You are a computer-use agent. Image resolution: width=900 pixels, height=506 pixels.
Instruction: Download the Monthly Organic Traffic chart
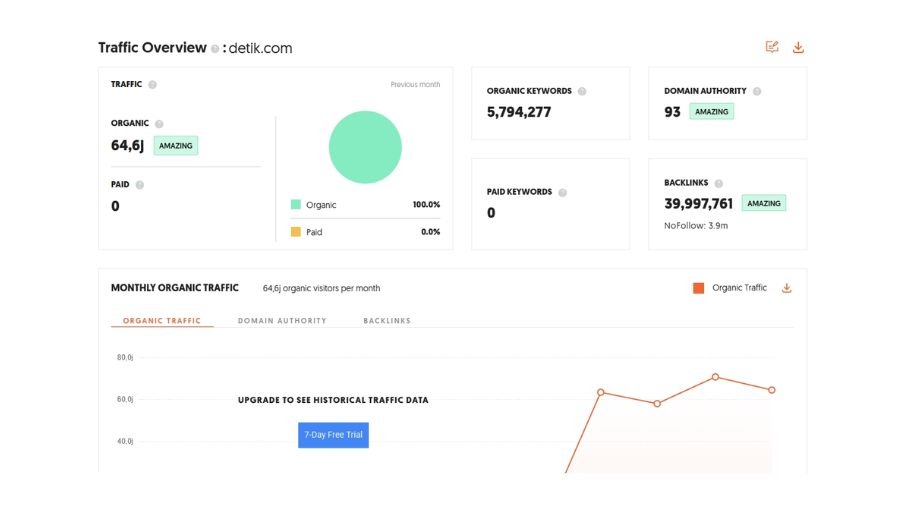pyautogui.click(x=786, y=288)
